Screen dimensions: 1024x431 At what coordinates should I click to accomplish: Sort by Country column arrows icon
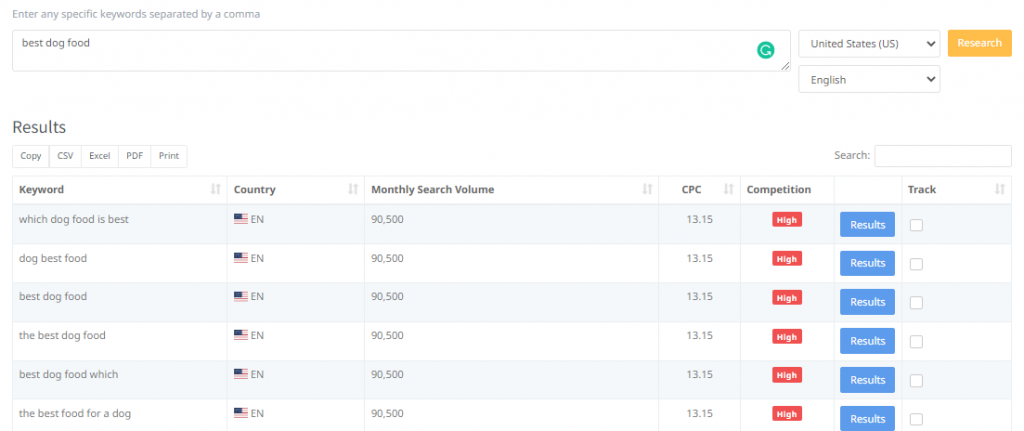coord(352,190)
